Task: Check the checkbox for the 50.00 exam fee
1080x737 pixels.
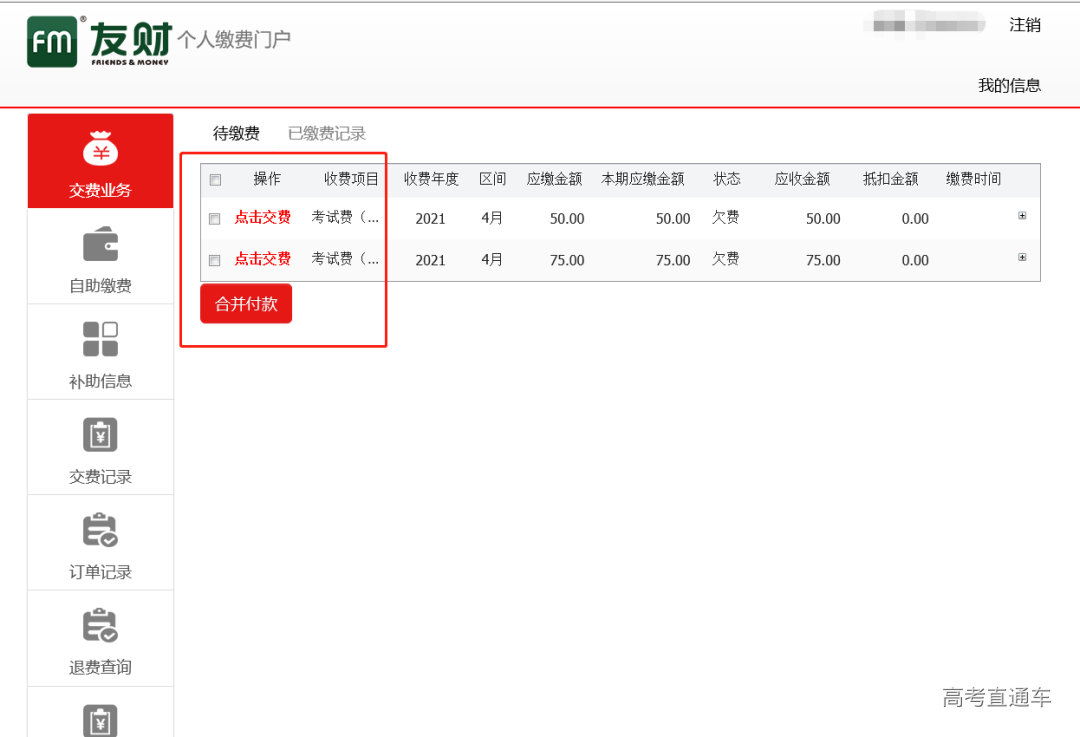Action: (x=214, y=217)
